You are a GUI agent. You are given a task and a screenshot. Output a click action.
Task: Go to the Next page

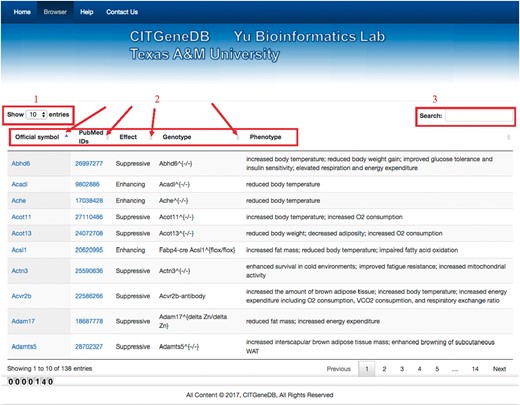(499, 369)
